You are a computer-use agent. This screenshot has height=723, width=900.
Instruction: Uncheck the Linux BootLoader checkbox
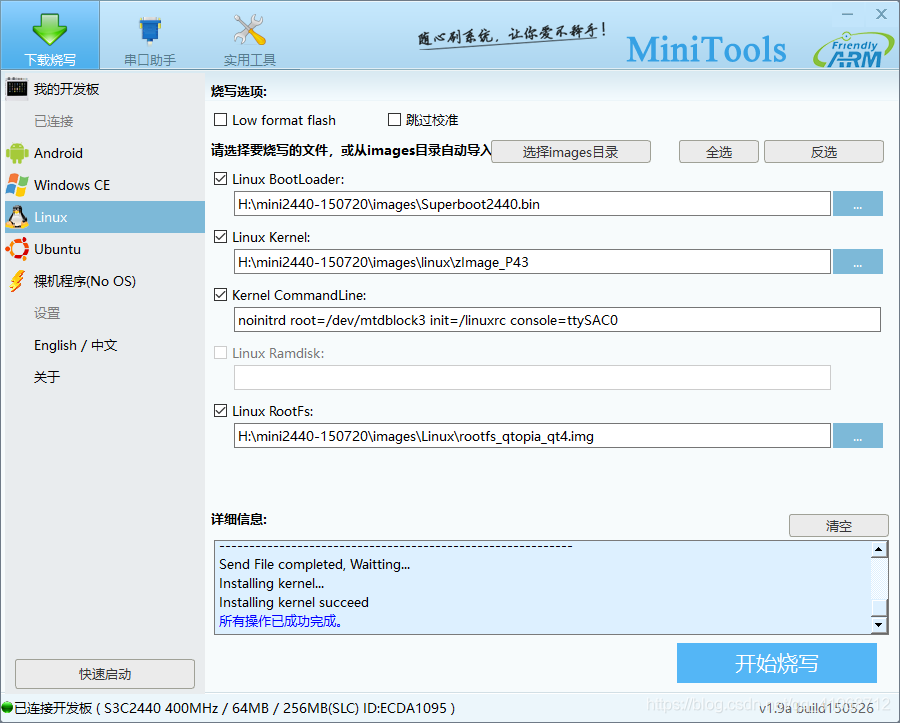(220, 178)
